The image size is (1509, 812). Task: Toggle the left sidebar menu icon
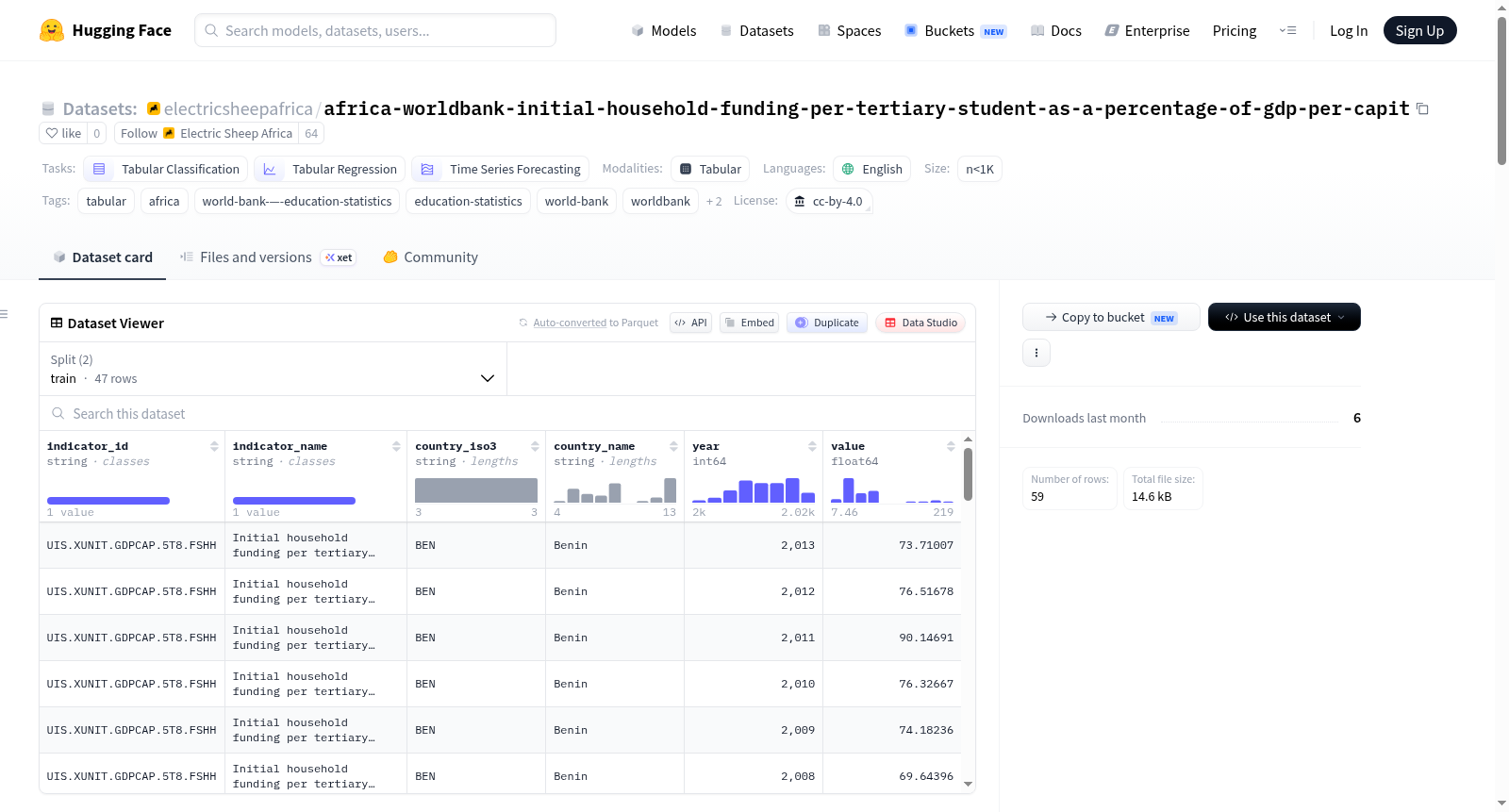pyautogui.click(x=5, y=314)
